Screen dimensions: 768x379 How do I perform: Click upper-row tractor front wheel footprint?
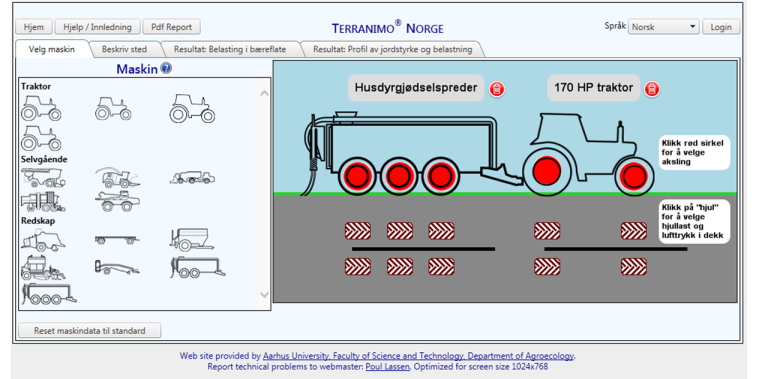(634, 231)
